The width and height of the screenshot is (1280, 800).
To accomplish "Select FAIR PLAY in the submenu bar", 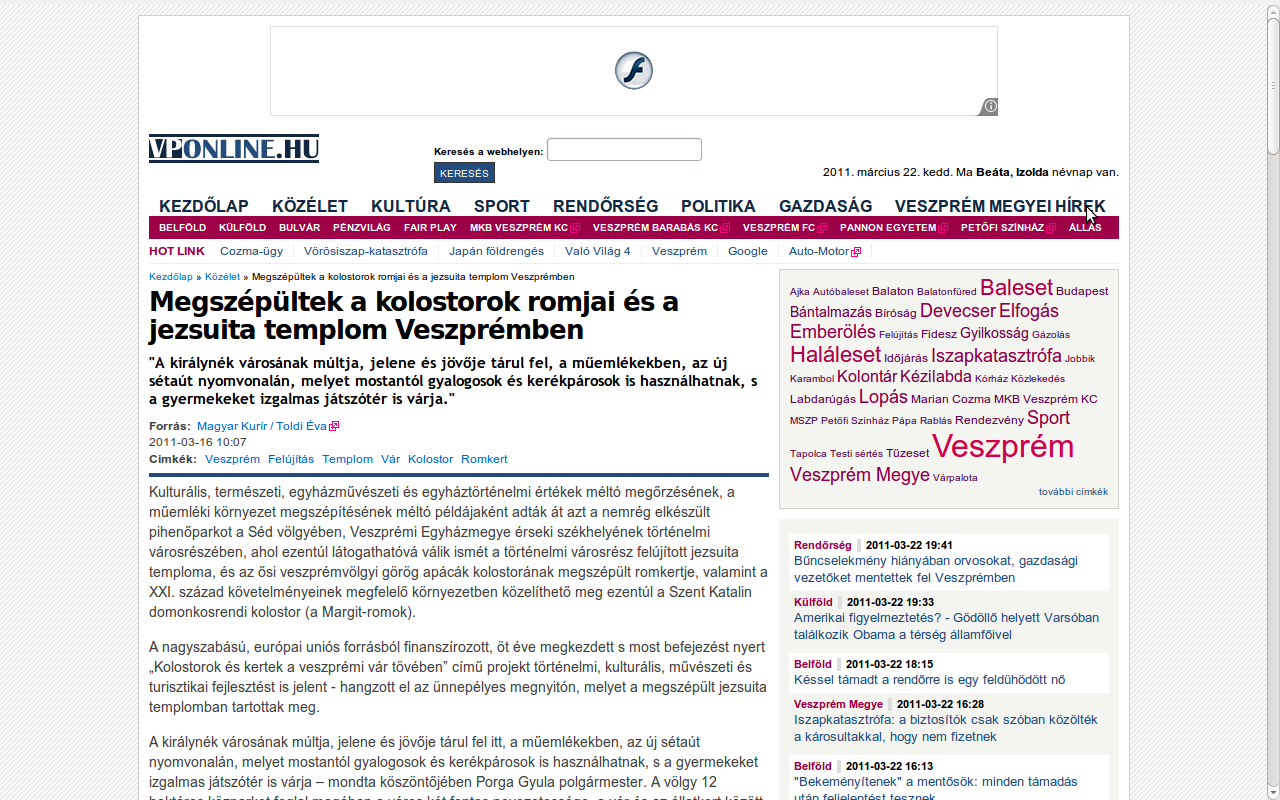I will [x=430, y=228].
